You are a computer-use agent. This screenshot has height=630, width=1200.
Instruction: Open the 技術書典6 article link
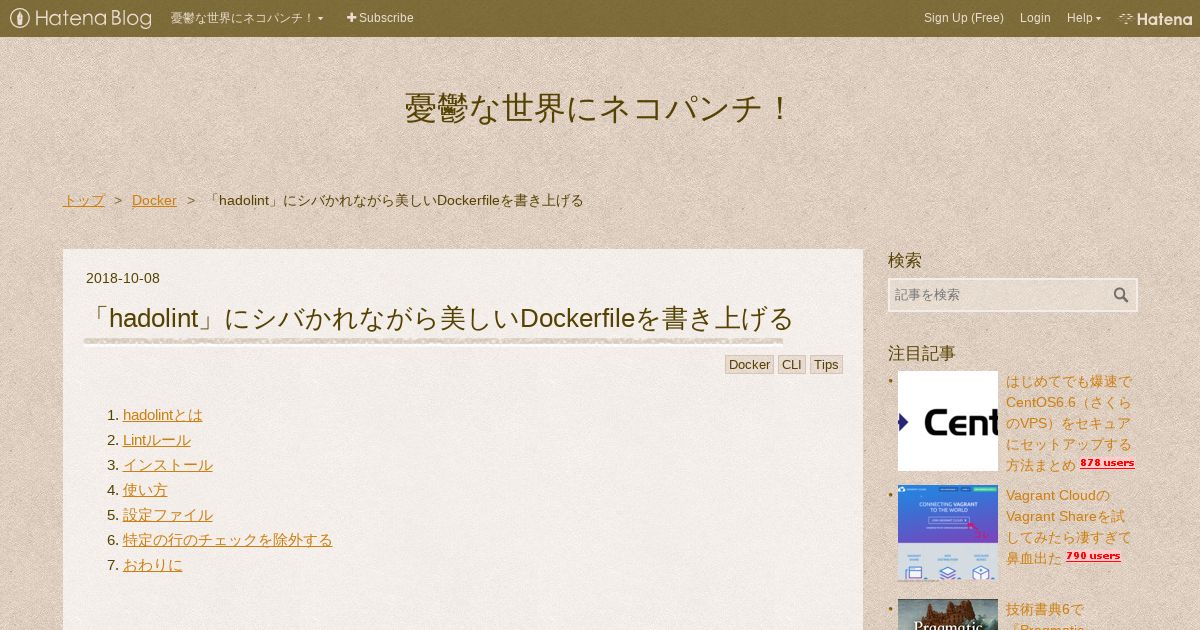1046,615
